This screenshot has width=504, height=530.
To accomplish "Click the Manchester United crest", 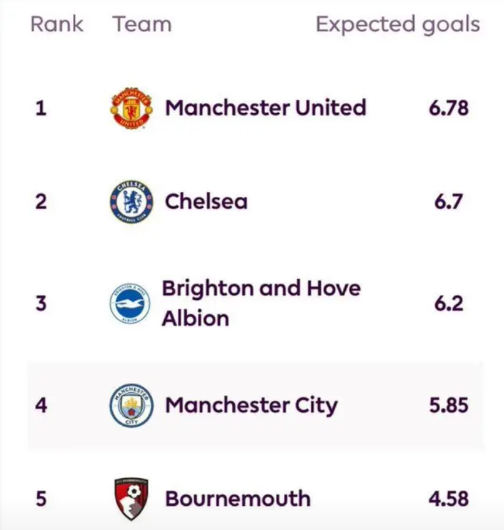I will tap(131, 108).
